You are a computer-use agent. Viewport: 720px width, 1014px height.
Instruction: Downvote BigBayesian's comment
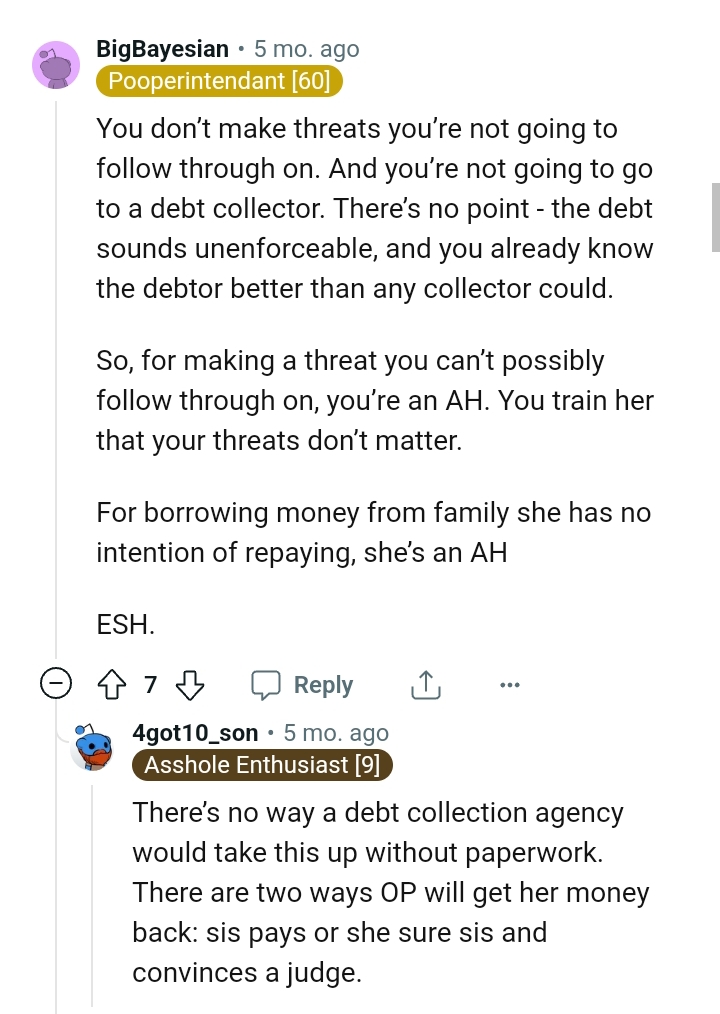(189, 684)
